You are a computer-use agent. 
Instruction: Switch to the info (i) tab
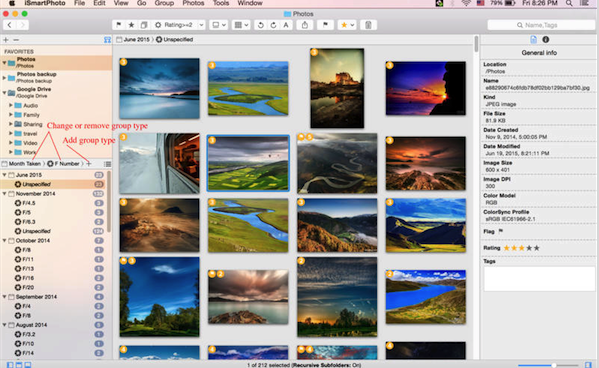(546, 39)
